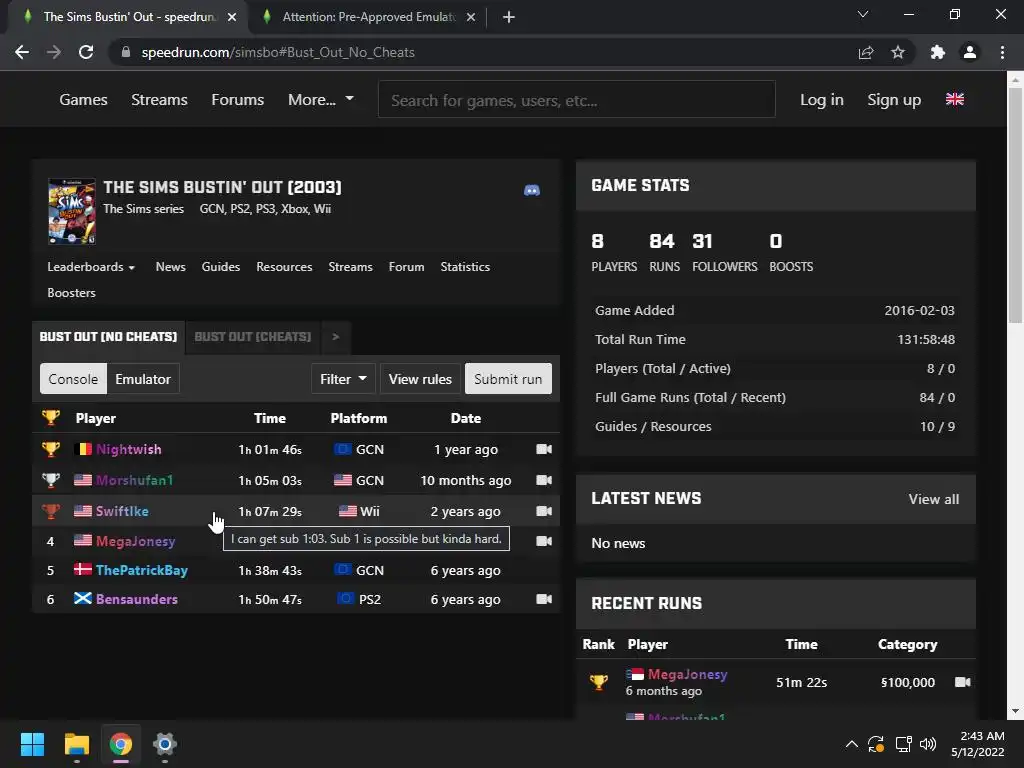Open the Games menu
Image resolution: width=1024 pixels, height=768 pixels.
point(84,99)
